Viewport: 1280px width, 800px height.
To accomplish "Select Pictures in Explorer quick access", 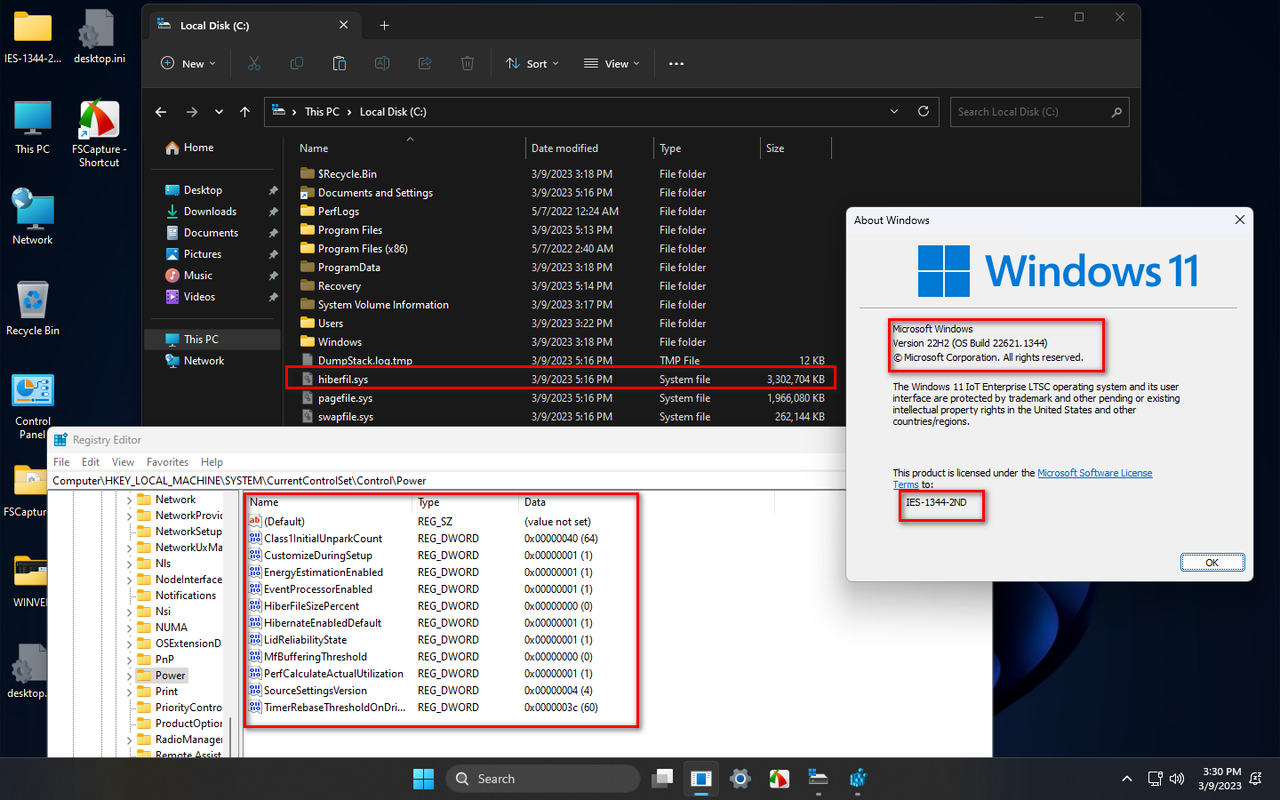I will pyautogui.click(x=202, y=254).
